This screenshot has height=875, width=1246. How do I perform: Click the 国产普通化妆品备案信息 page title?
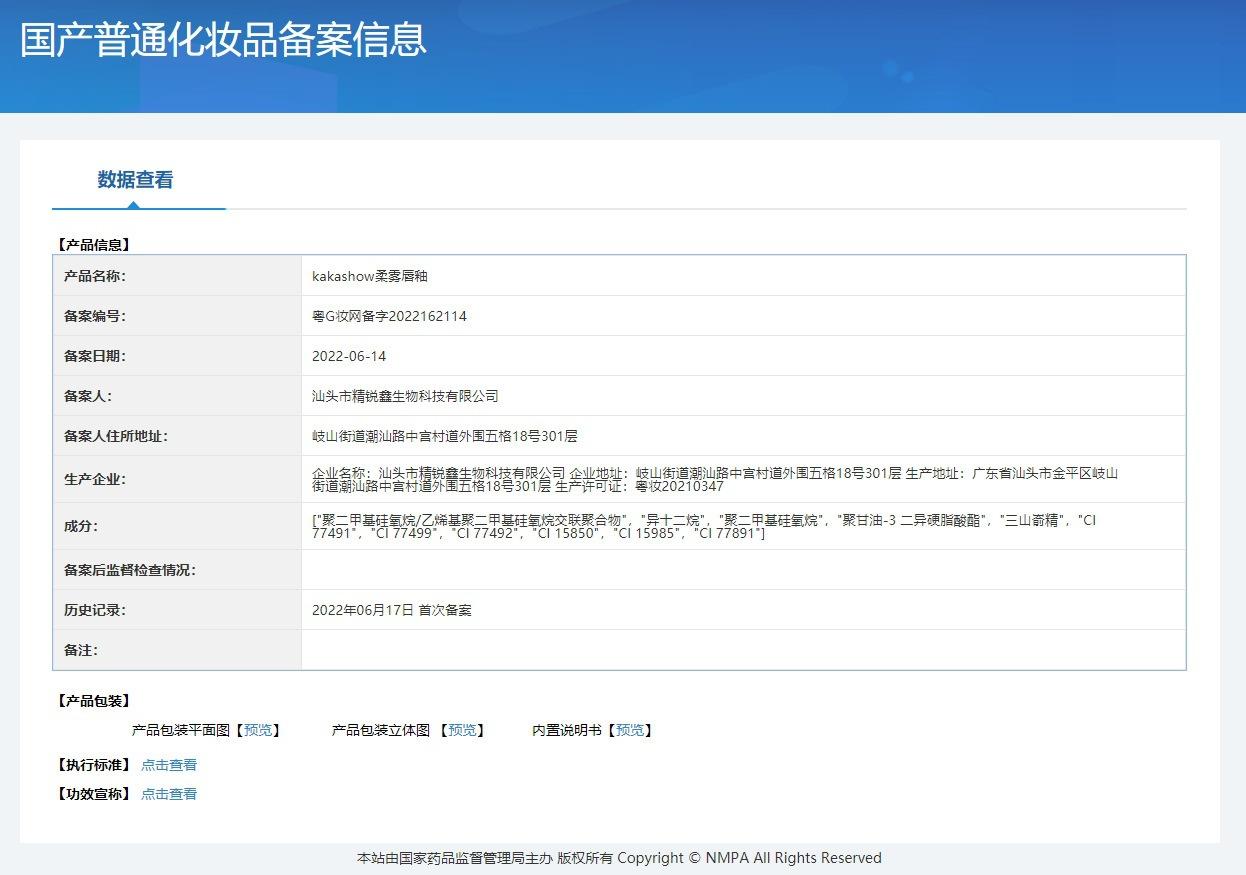tap(223, 39)
